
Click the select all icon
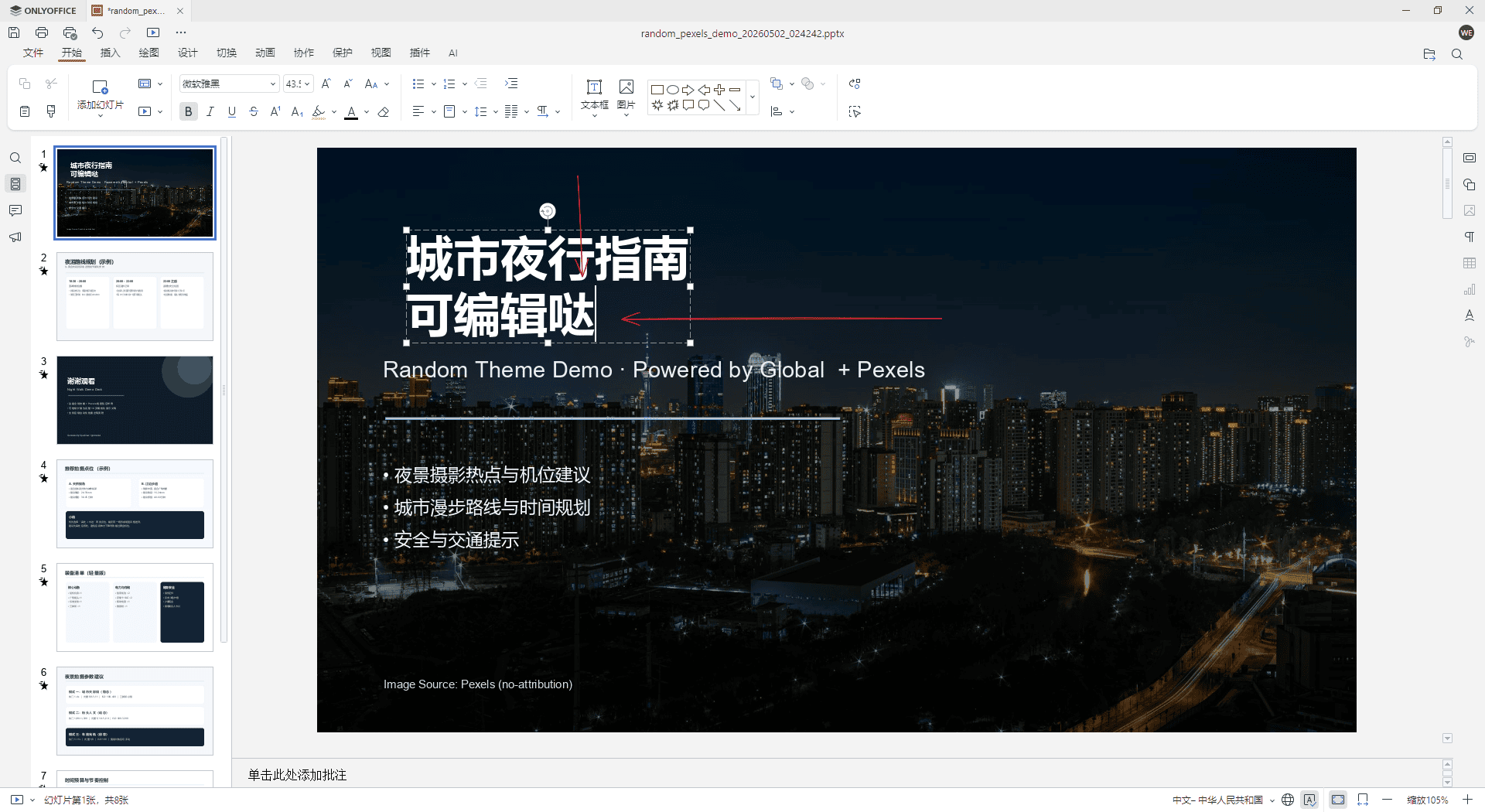[x=855, y=111]
